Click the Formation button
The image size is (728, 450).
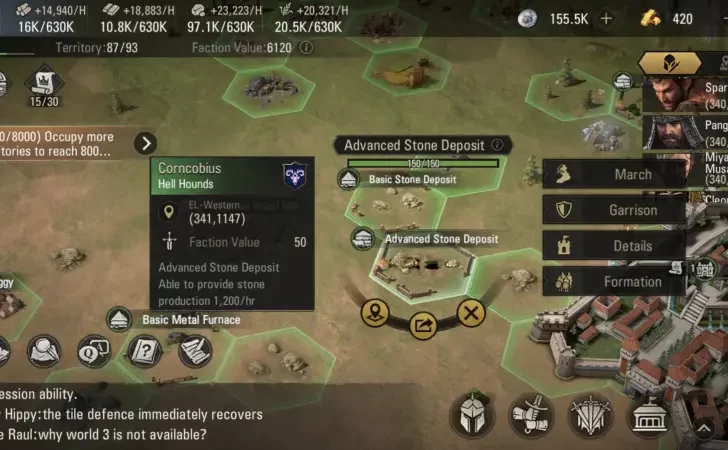tap(614, 281)
